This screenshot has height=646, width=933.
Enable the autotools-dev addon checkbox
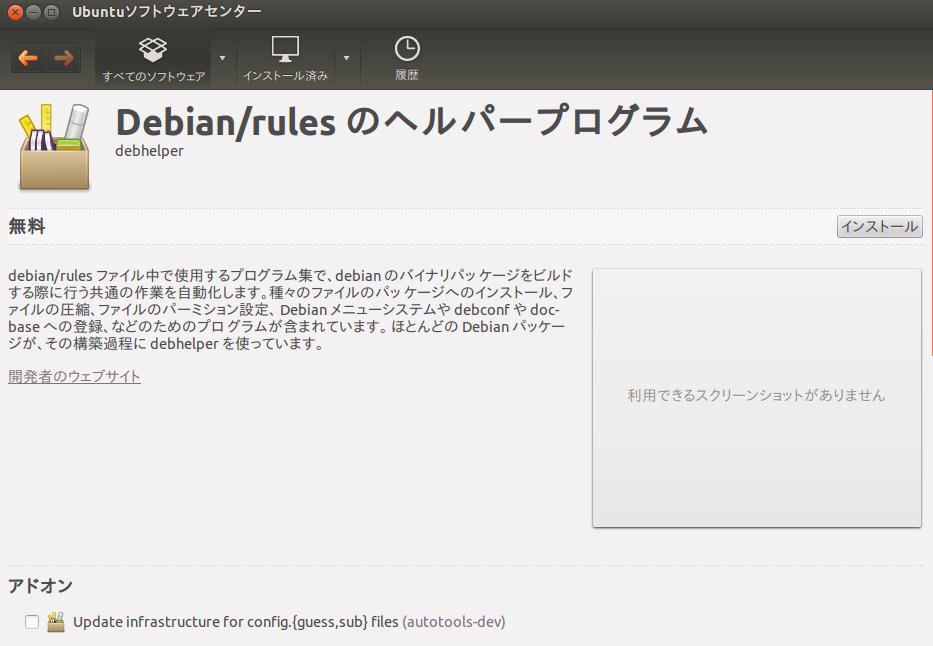click(x=32, y=622)
